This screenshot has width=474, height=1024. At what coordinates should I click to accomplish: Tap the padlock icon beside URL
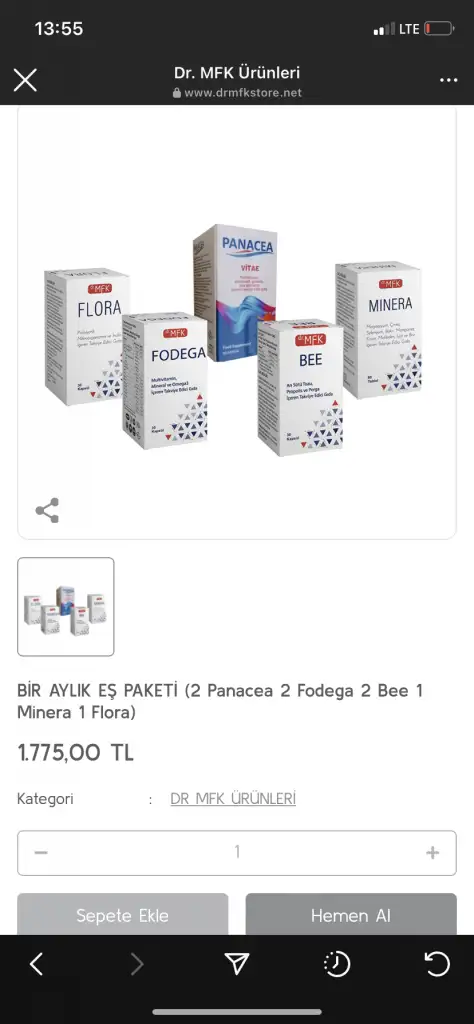[176, 93]
